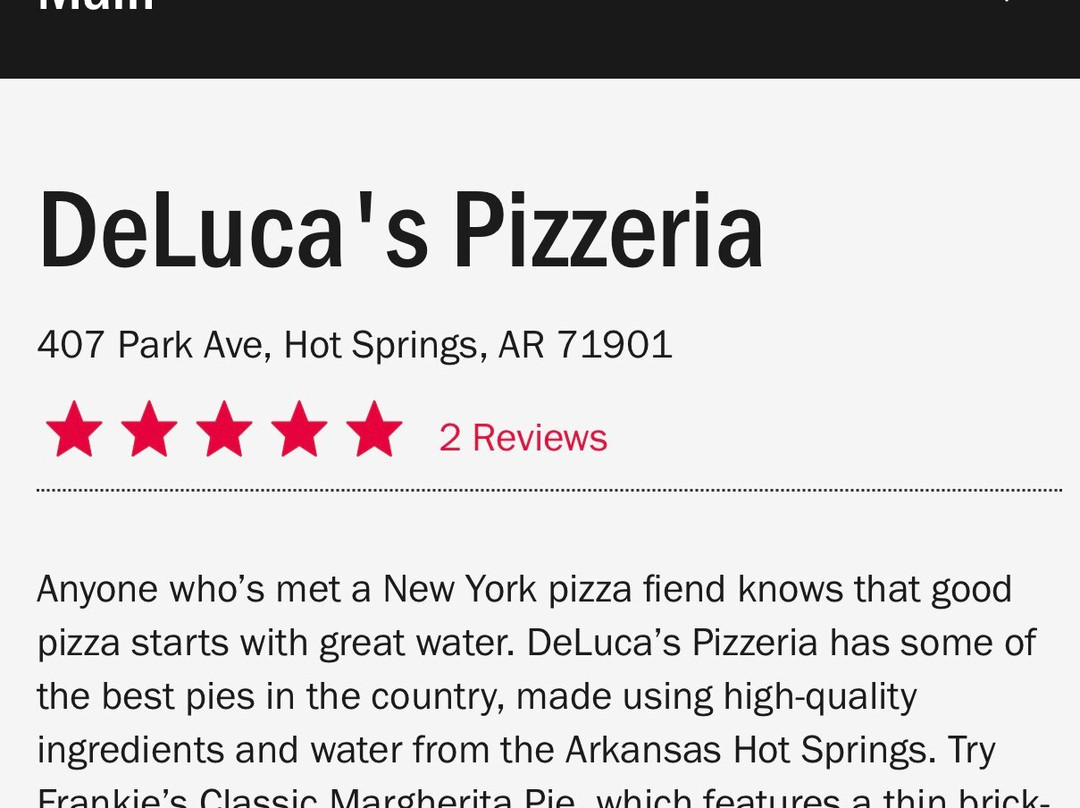Select the second red rating star
Viewport: 1080px width, 808px height.
point(149,430)
